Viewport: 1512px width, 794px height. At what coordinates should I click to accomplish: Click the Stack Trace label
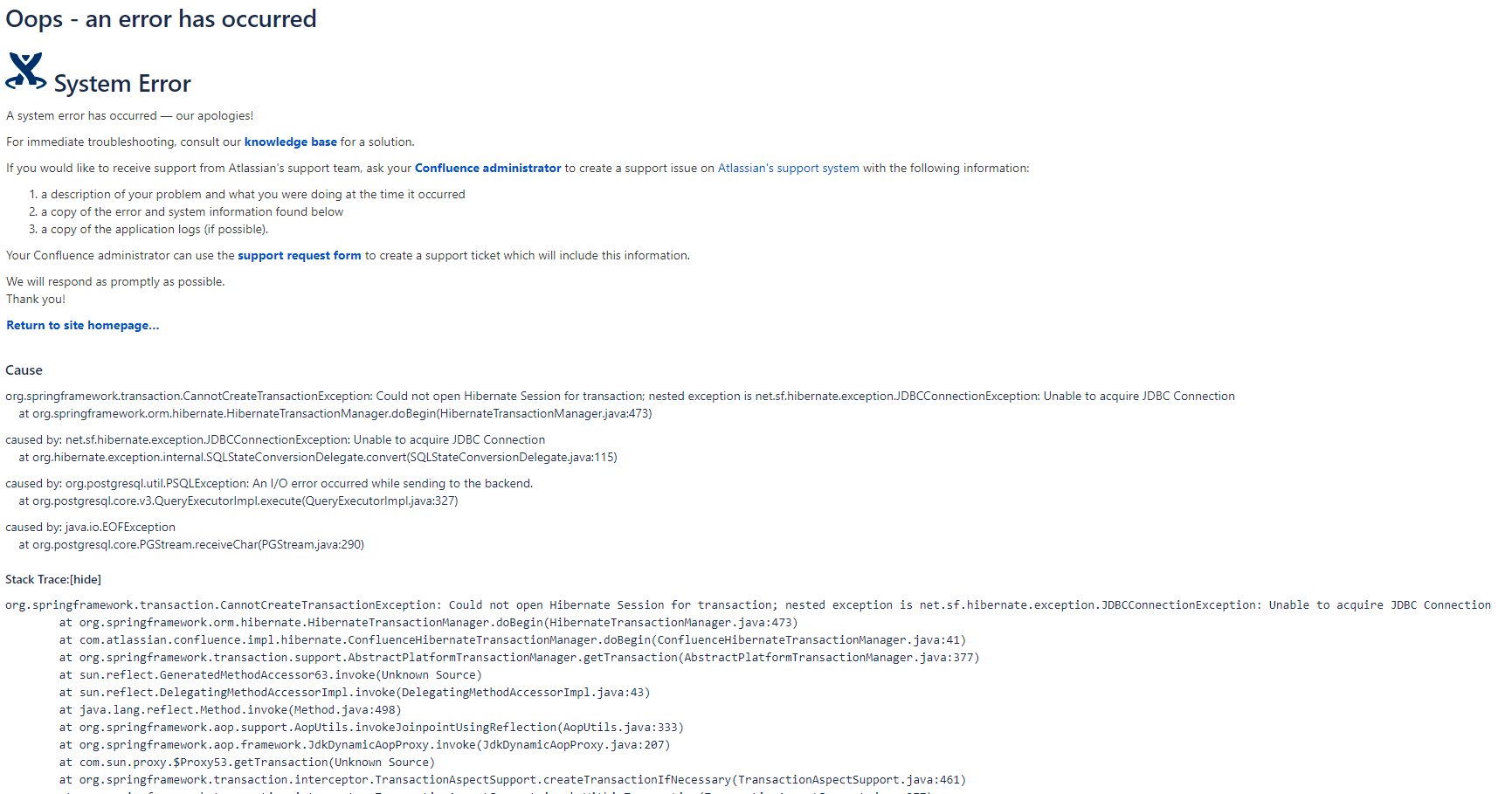pyautogui.click(x=37, y=579)
